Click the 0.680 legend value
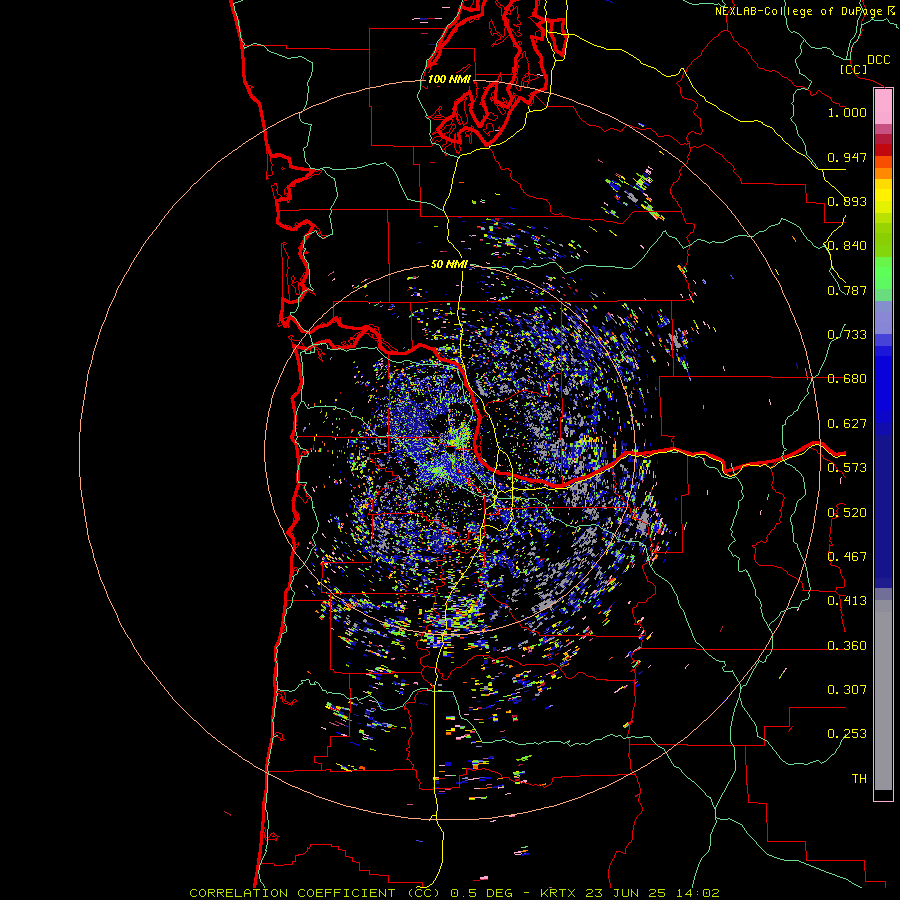This screenshot has width=900, height=900. click(x=847, y=379)
